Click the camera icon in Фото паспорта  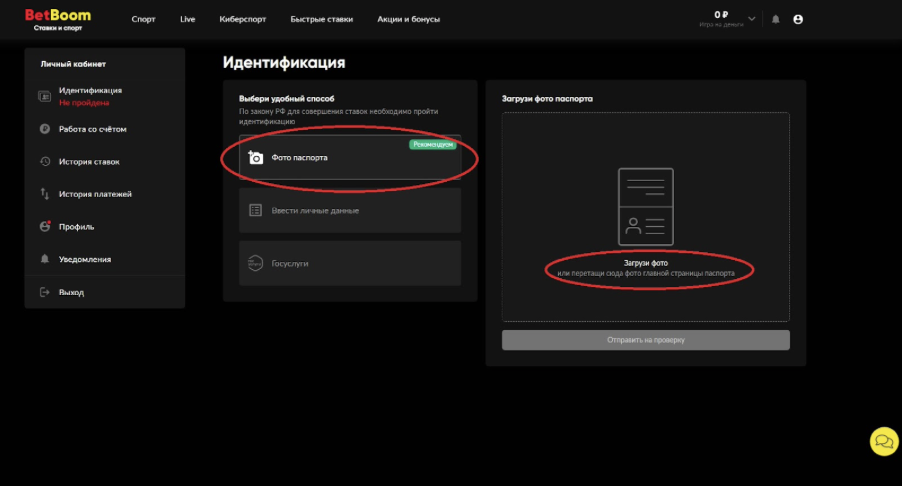pos(255,157)
